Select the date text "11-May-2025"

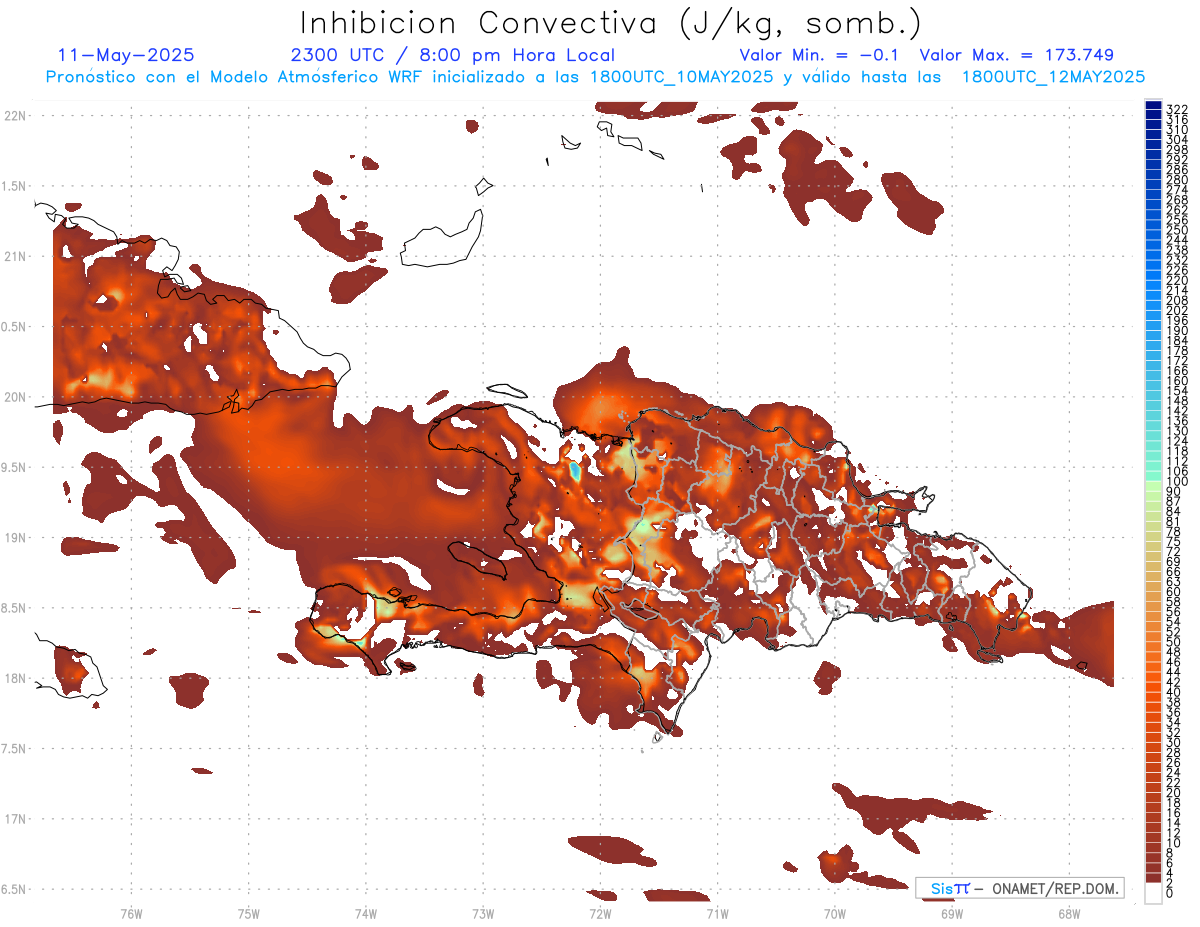pos(126,56)
